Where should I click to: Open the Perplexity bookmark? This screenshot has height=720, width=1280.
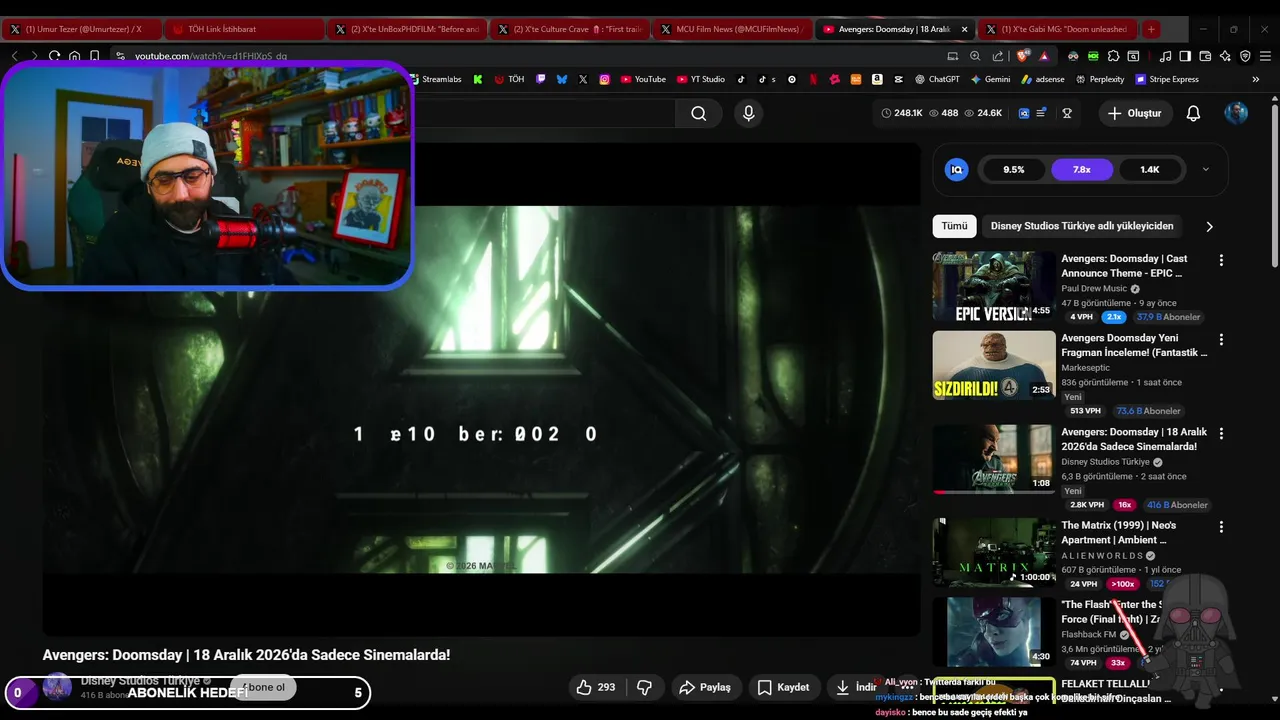(x=1099, y=79)
